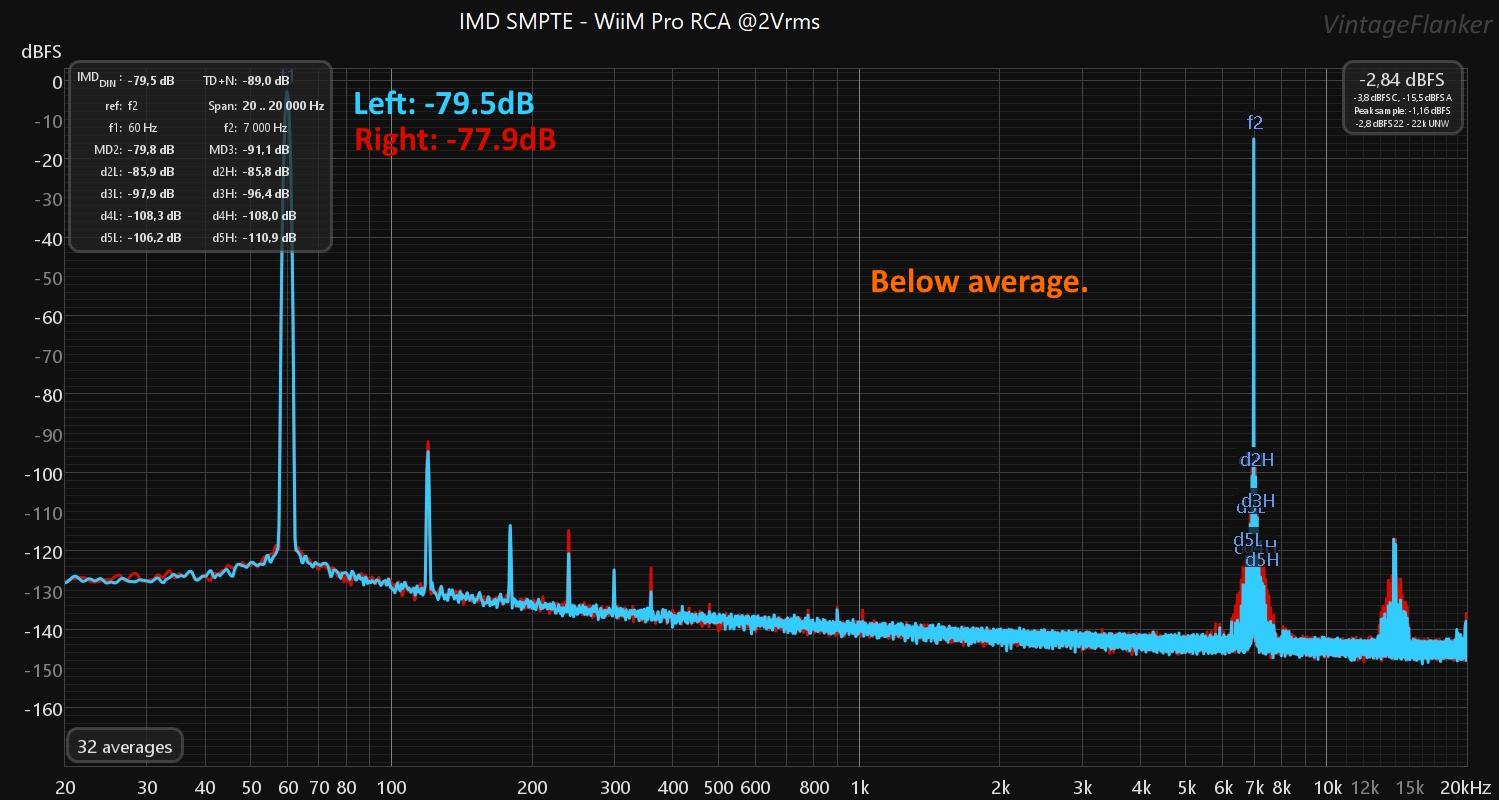The image size is (1499, 800).
Task: Click the blue Left: -79.5dB annotation
Action: coord(444,103)
